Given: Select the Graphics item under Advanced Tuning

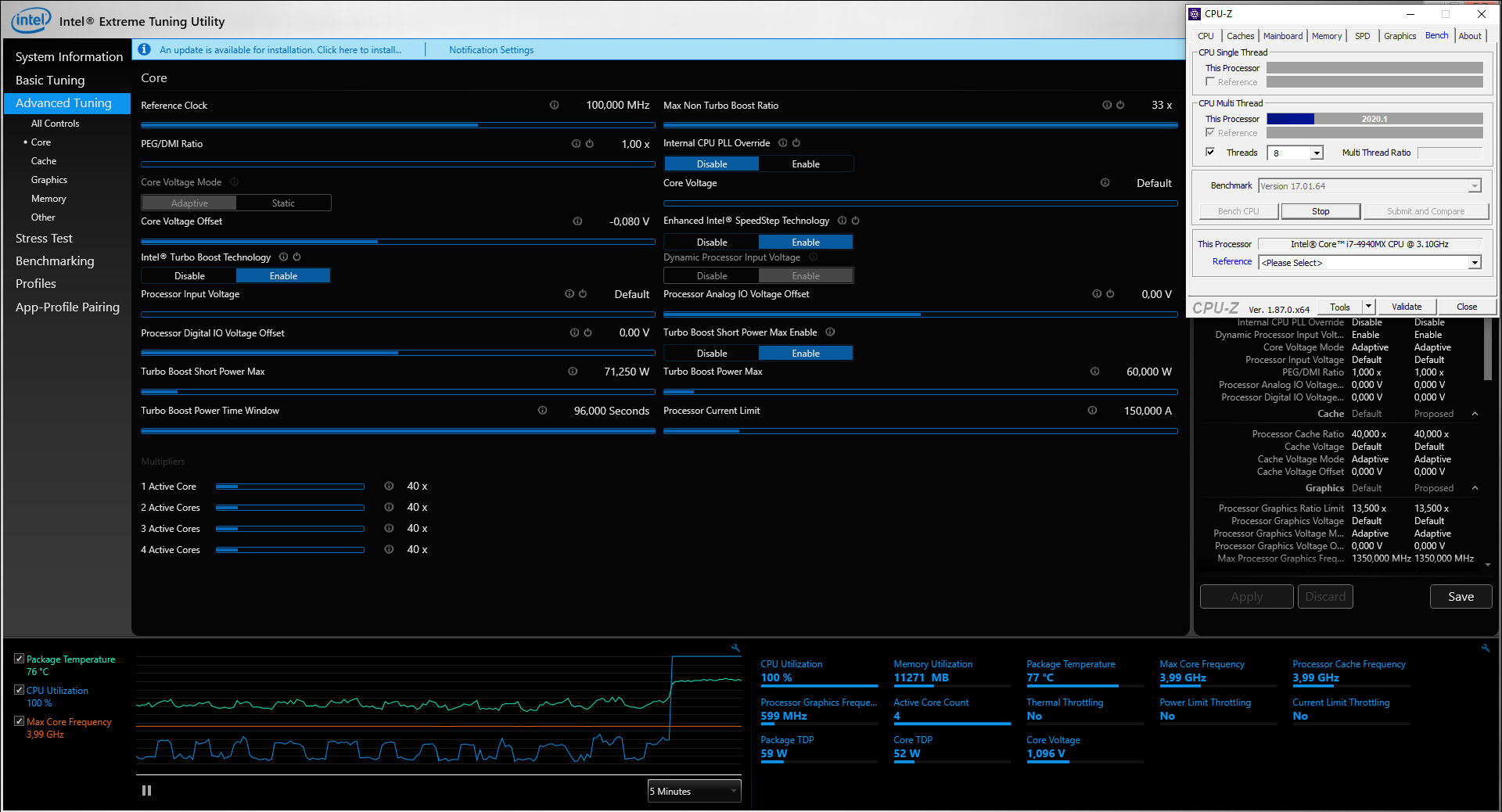Looking at the screenshot, I should [49, 180].
